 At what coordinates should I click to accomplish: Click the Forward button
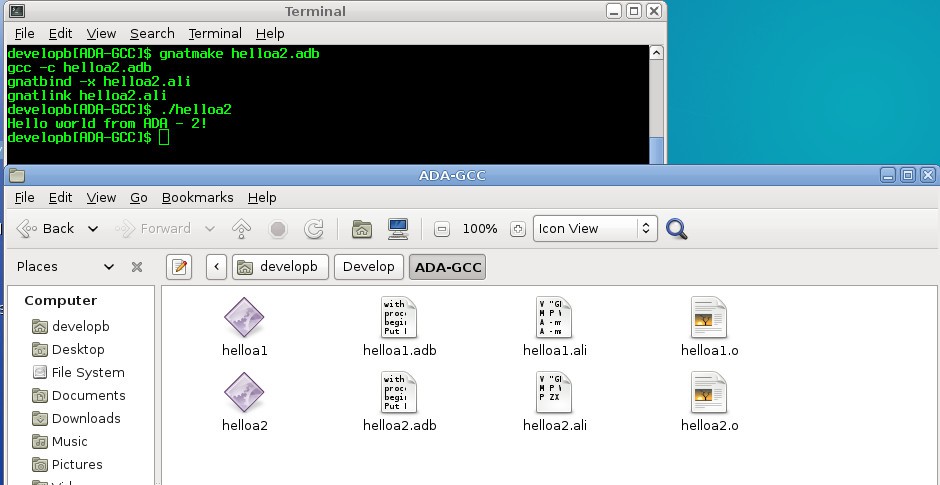153,228
